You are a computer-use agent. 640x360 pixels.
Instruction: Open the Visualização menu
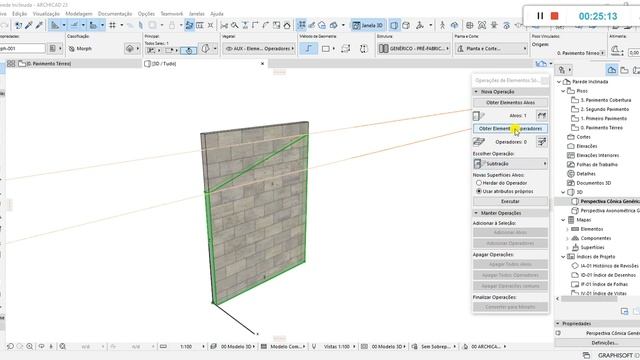pyautogui.click(x=46, y=14)
